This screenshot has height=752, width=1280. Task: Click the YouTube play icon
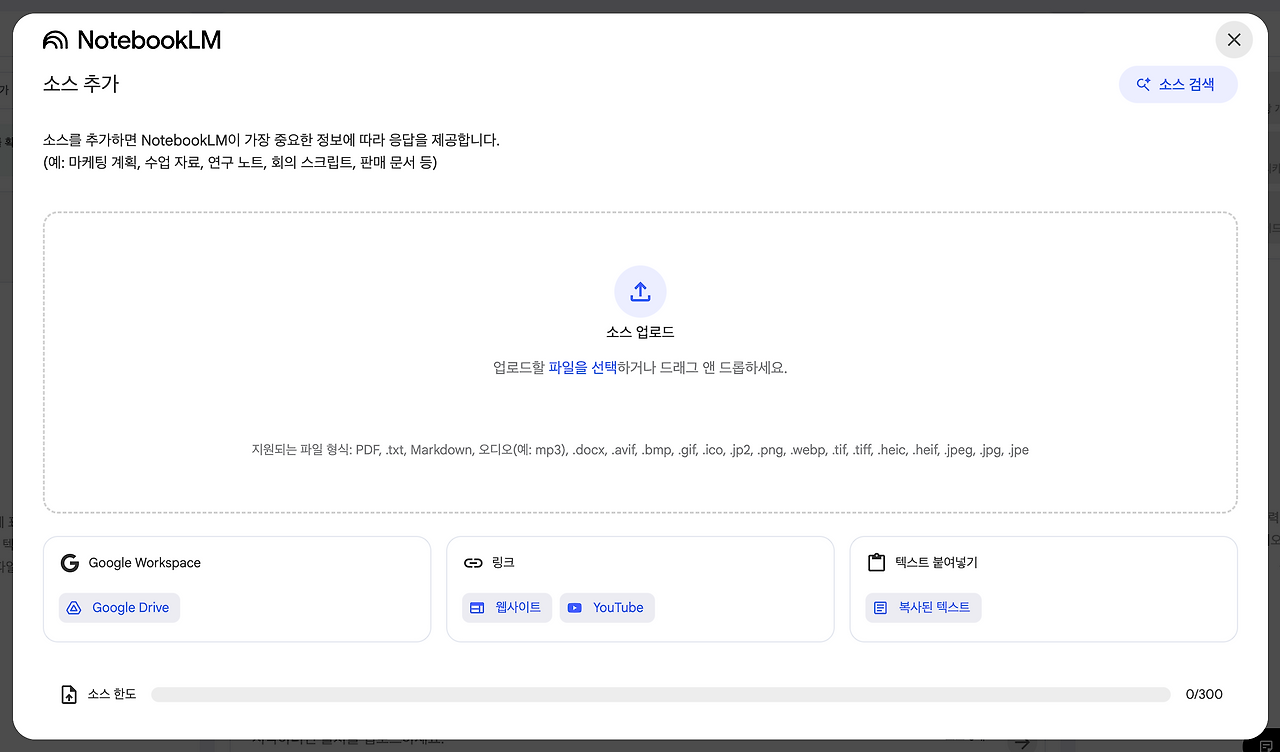pos(575,607)
